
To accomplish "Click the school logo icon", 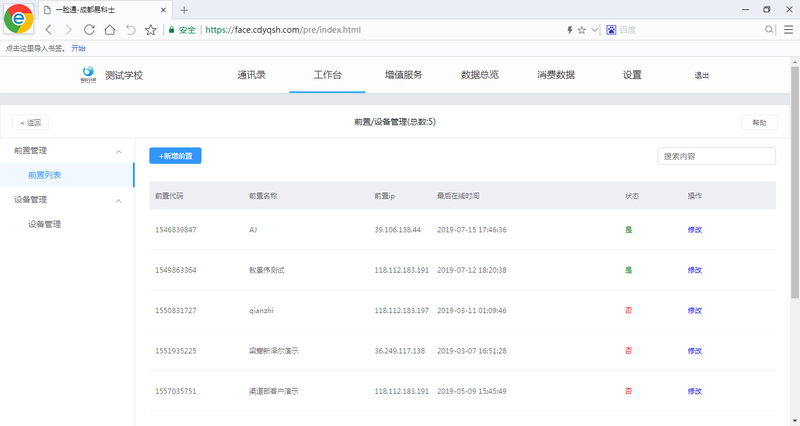I will tap(89, 75).
